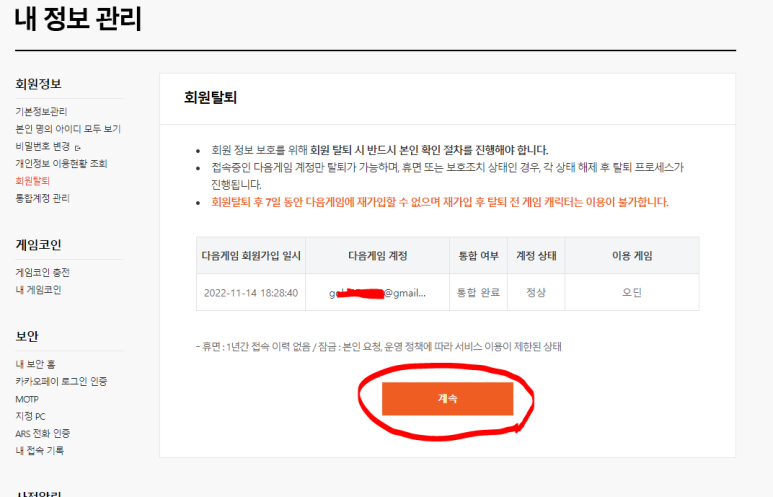Open the 게임코인 충전 link
The image size is (773, 497).
[42, 272]
